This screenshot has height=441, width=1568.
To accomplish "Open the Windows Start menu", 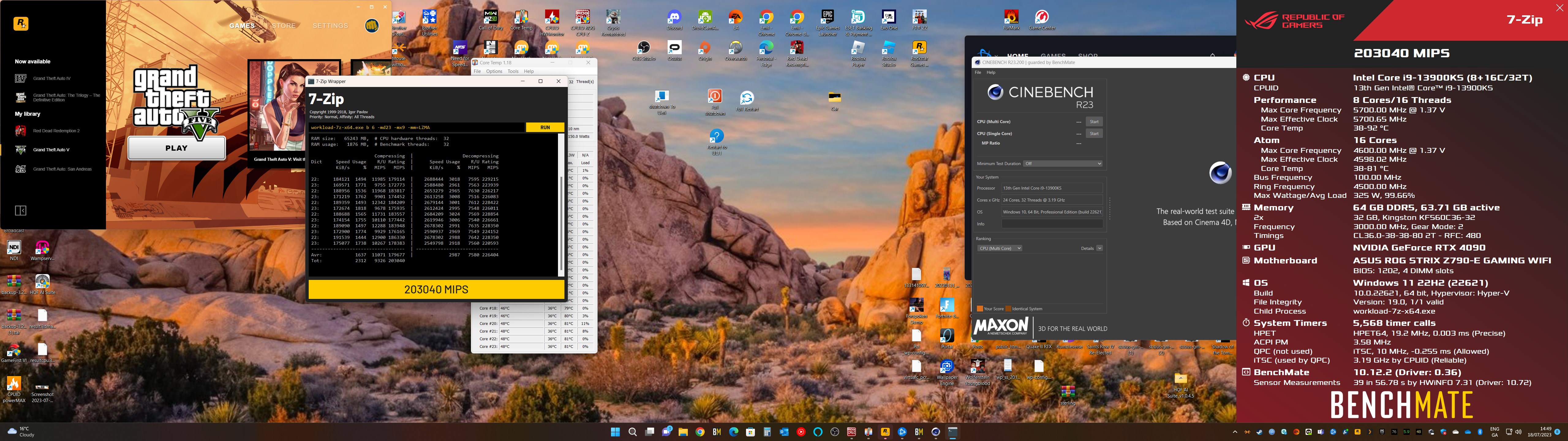I will coord(615,432).
